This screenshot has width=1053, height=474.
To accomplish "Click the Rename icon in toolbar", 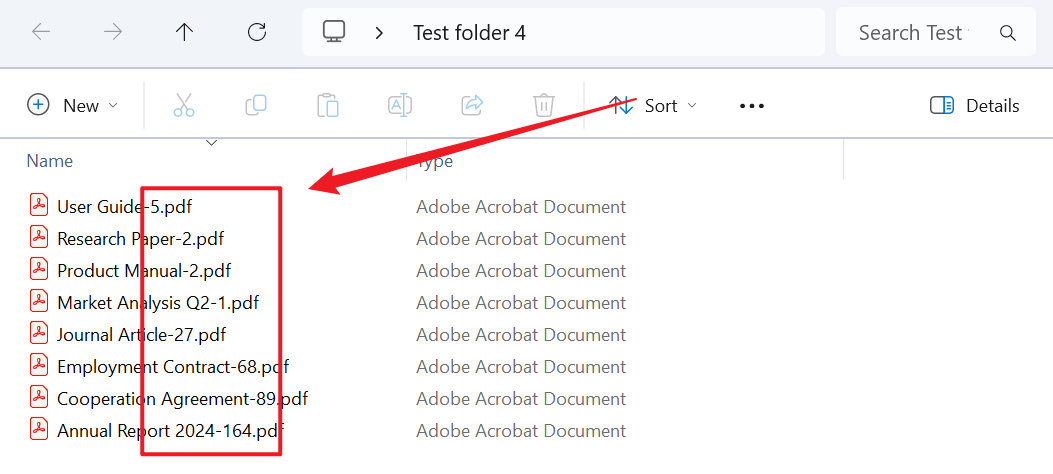I will 400,105.
